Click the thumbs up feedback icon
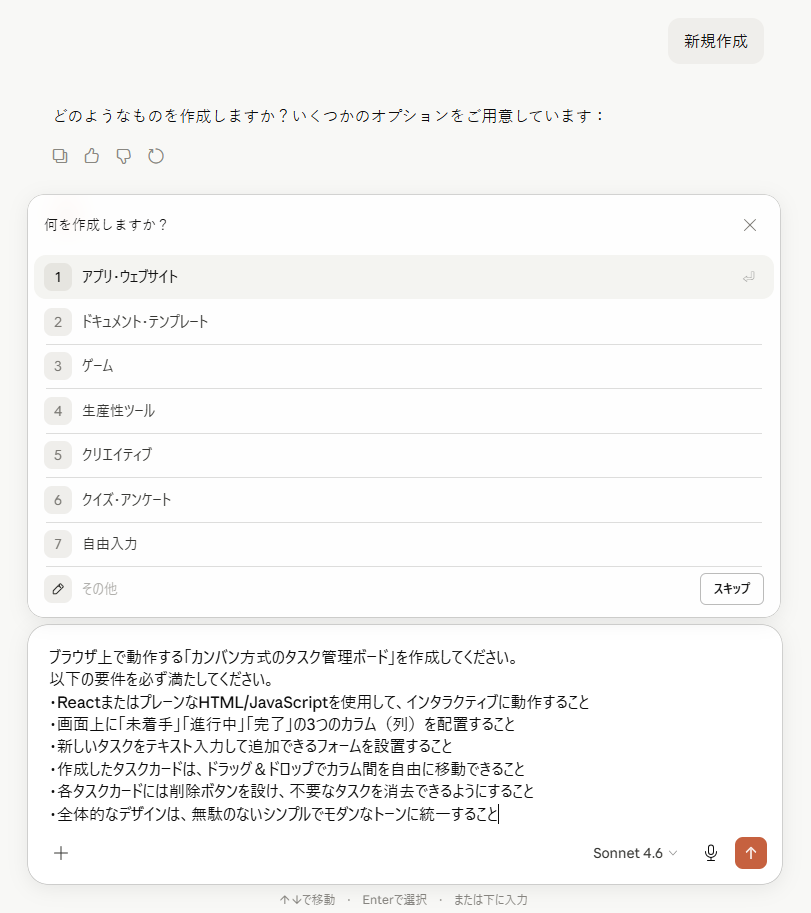Viewport: 811px width, 913px height. [91, 156]
